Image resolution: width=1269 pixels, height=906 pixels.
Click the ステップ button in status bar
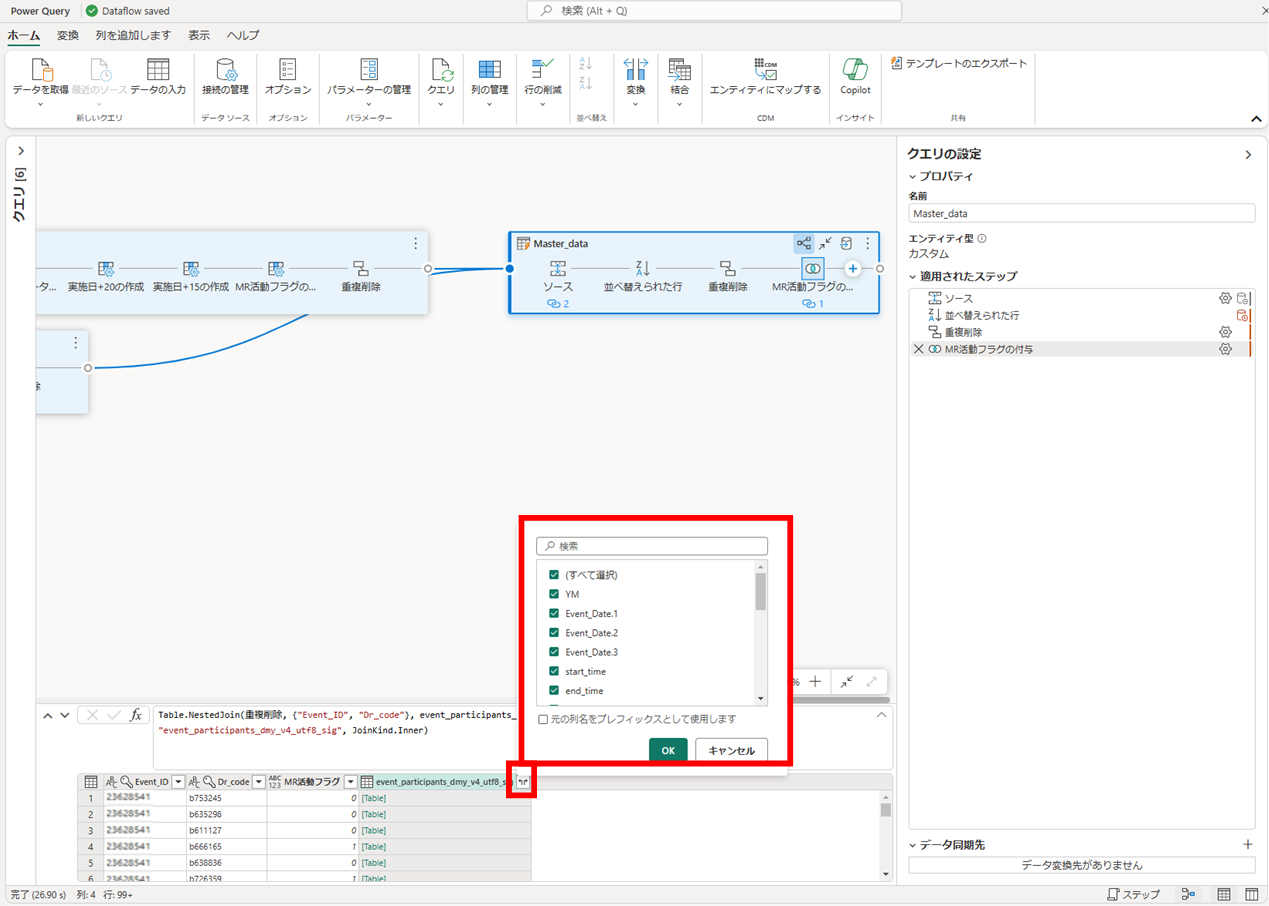(1134, 894)
